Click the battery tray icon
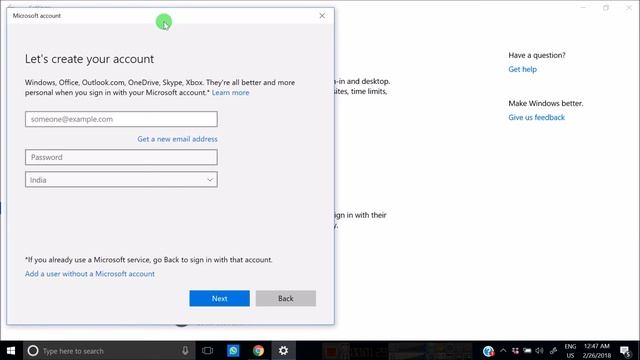This screenshot has height=360, width=640. pos(527,351)
